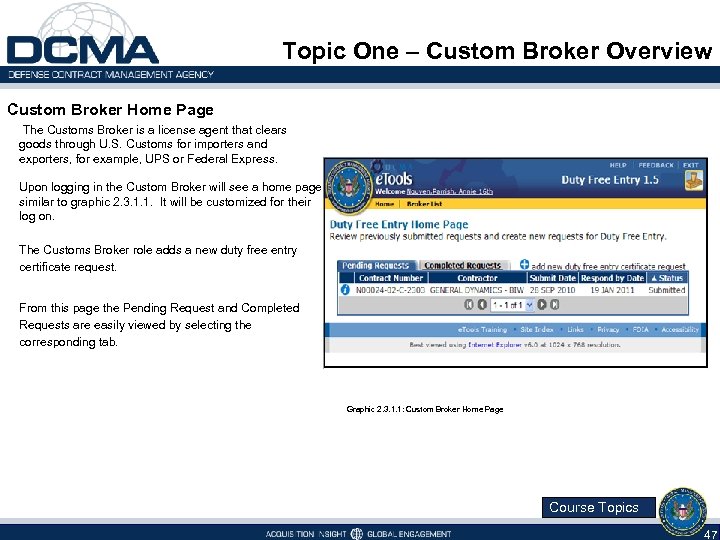Viewport: 720px width, 540px height.
Task: Sort by Status column header
Action: [667, 278]
